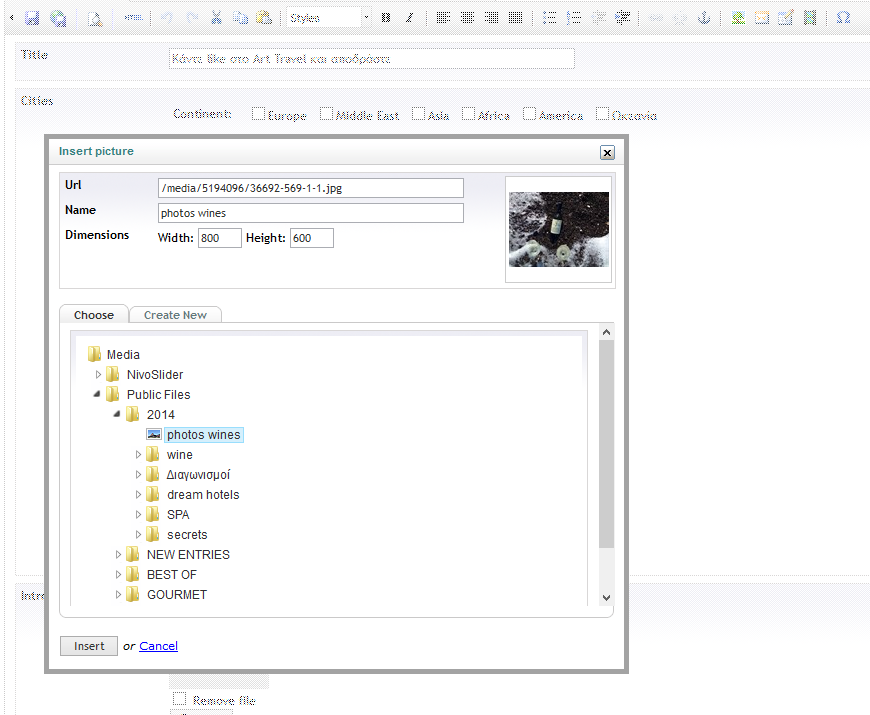Align text center
Screen dimensions: 870x715
pyautogui.click(x=467, y=18)
